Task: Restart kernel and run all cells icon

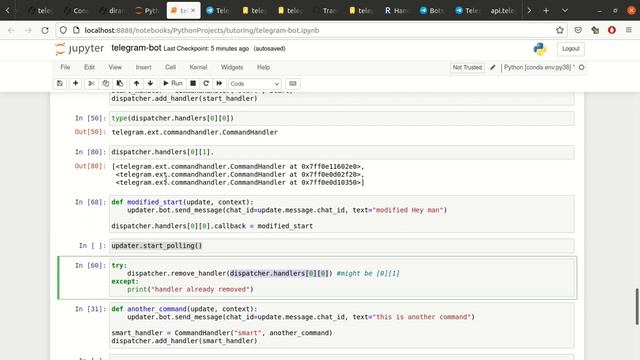Action: (x=219, y=84)
